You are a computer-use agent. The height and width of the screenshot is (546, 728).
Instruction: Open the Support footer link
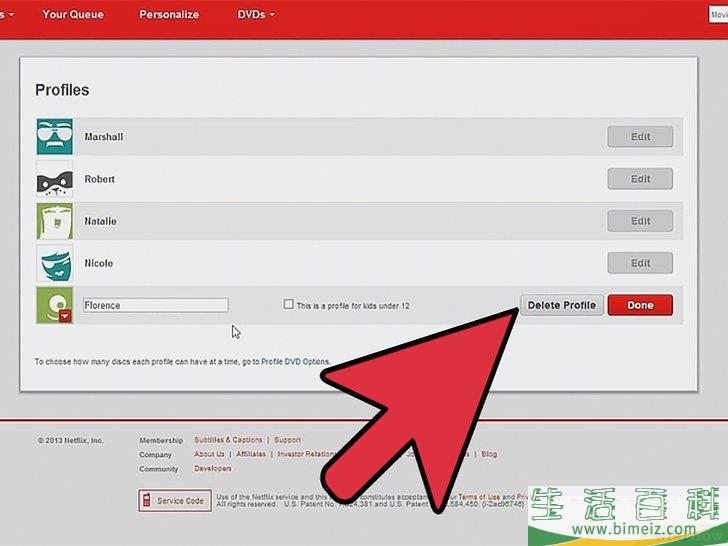coord(287,440)
